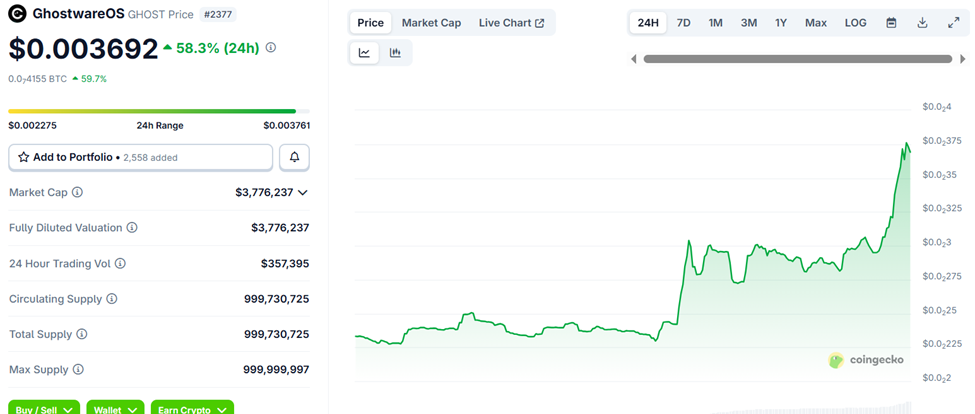This screenshot has height=414, width=975.
Task: Expand chart to fullscreen
Action: click(x=953, y=23)
